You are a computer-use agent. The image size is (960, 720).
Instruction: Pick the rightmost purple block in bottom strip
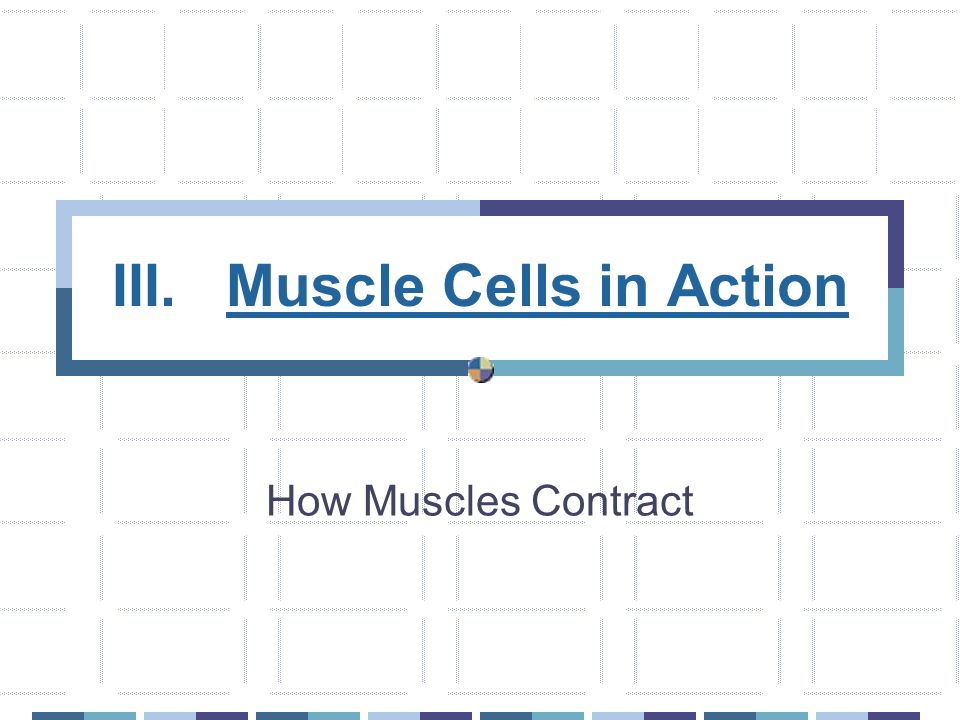(894, 716)
